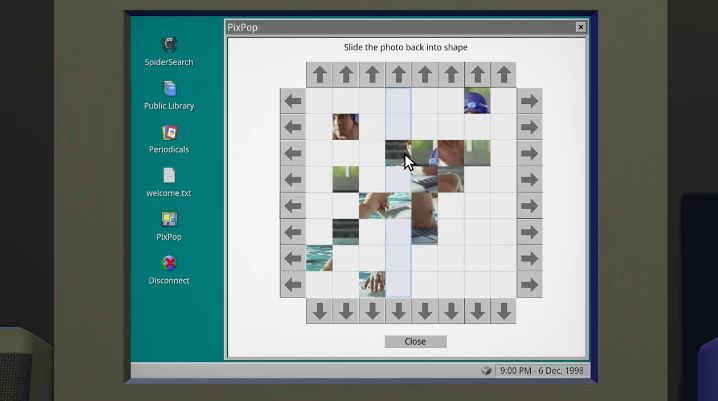This screenshot has height=401, width=718.
Task: Click the up arrow above the fifth column
Action: (425, 75)
